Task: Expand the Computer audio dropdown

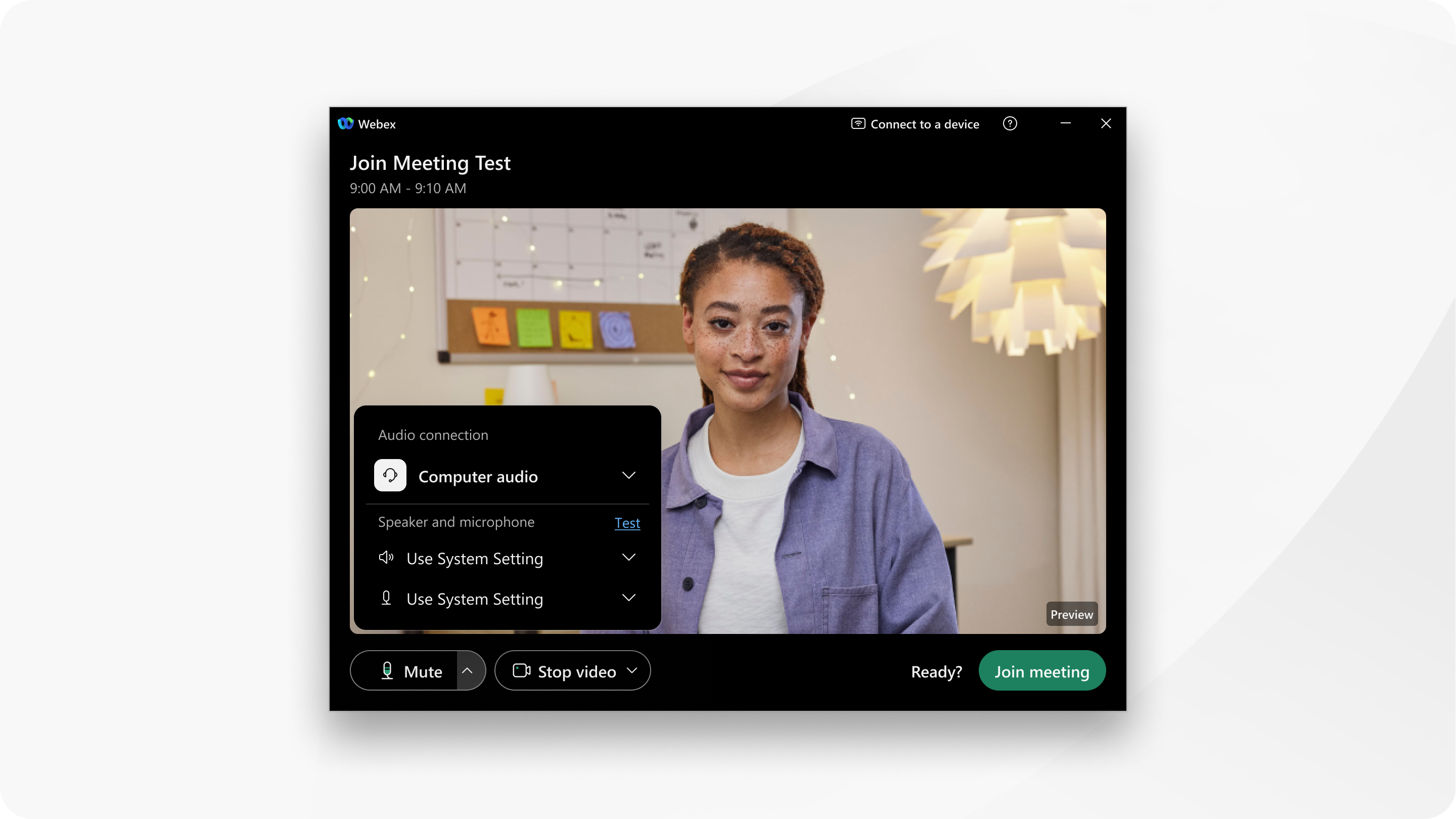Action: 629,475
